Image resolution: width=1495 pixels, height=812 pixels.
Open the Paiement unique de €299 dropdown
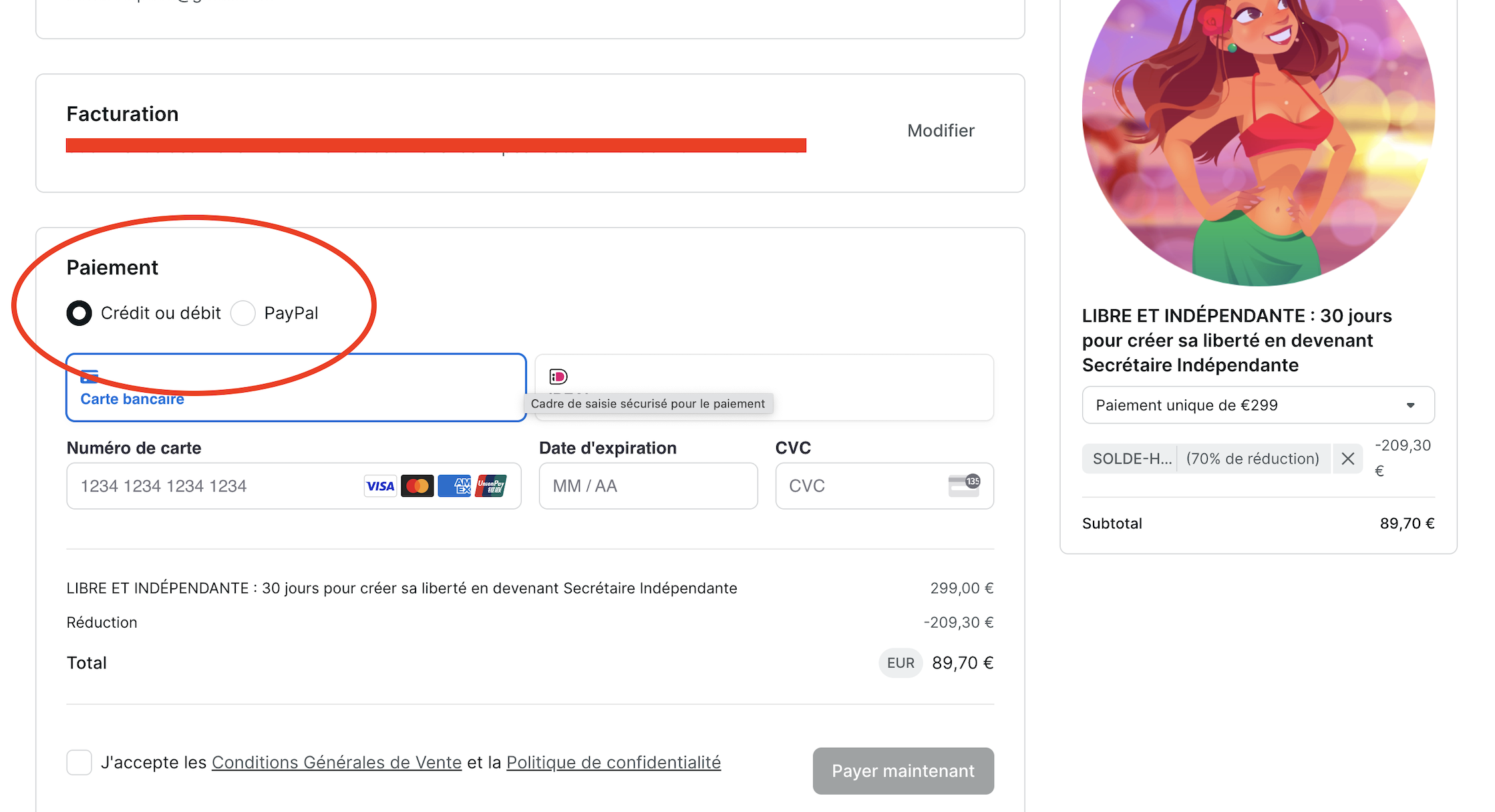point(1259,405)
